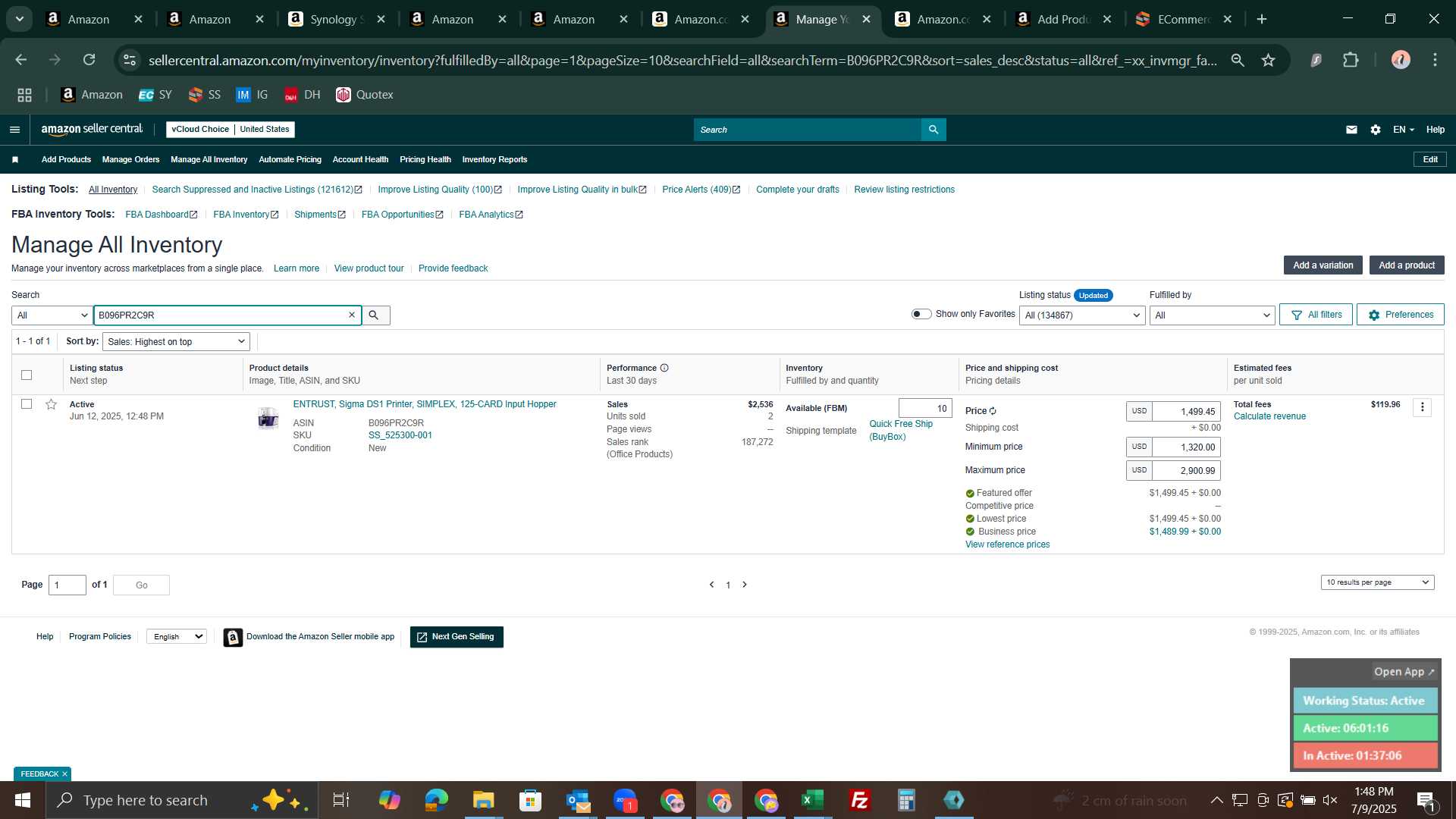Open Add Products menu

pos(66,159)
